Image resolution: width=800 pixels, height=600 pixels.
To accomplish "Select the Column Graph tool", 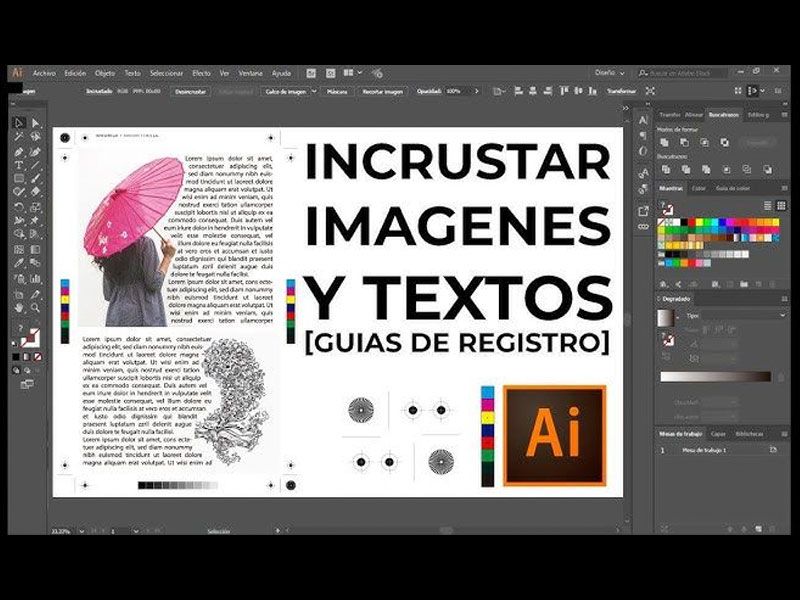I will pyautogui.click(x=35, y=279).
